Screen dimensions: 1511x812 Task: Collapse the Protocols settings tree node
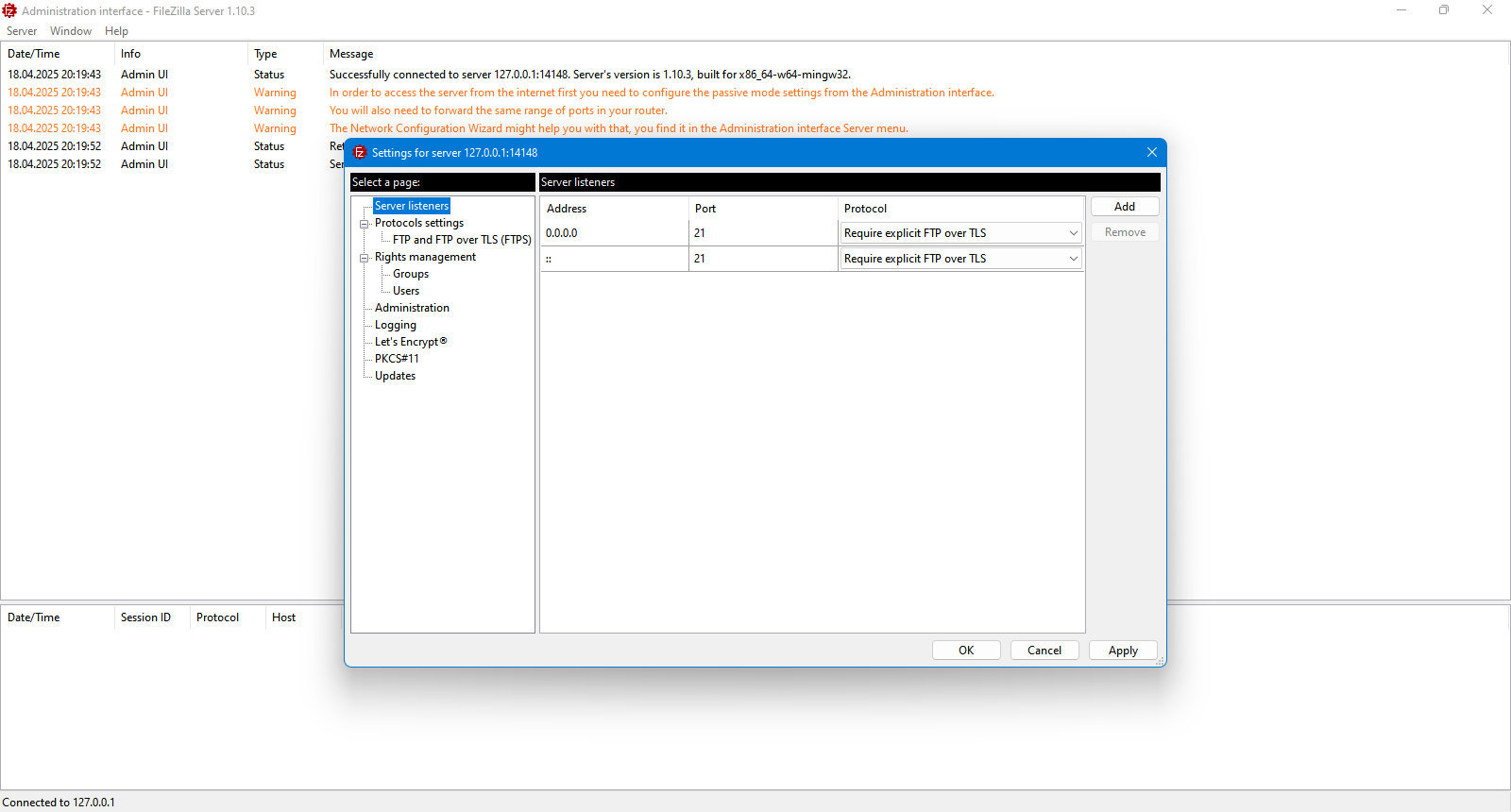tap(364, 224)
